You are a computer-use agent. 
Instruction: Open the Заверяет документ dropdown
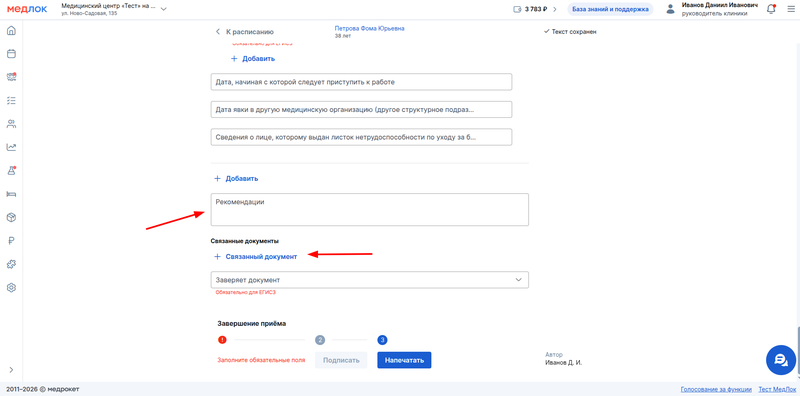point(369,280)
